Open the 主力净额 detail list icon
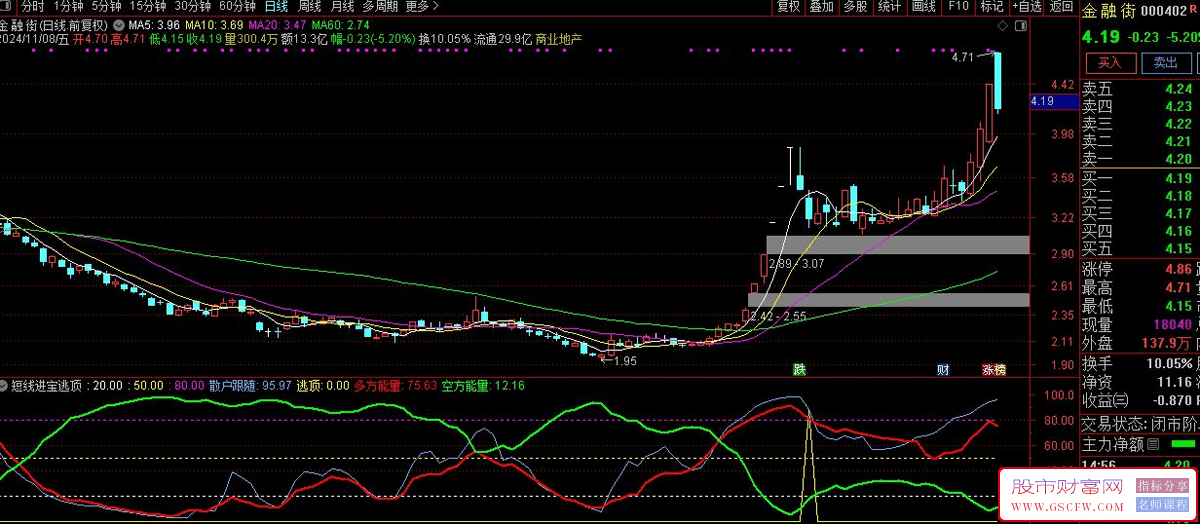The image size is (1200, 524). click(x=1153, y=444)
